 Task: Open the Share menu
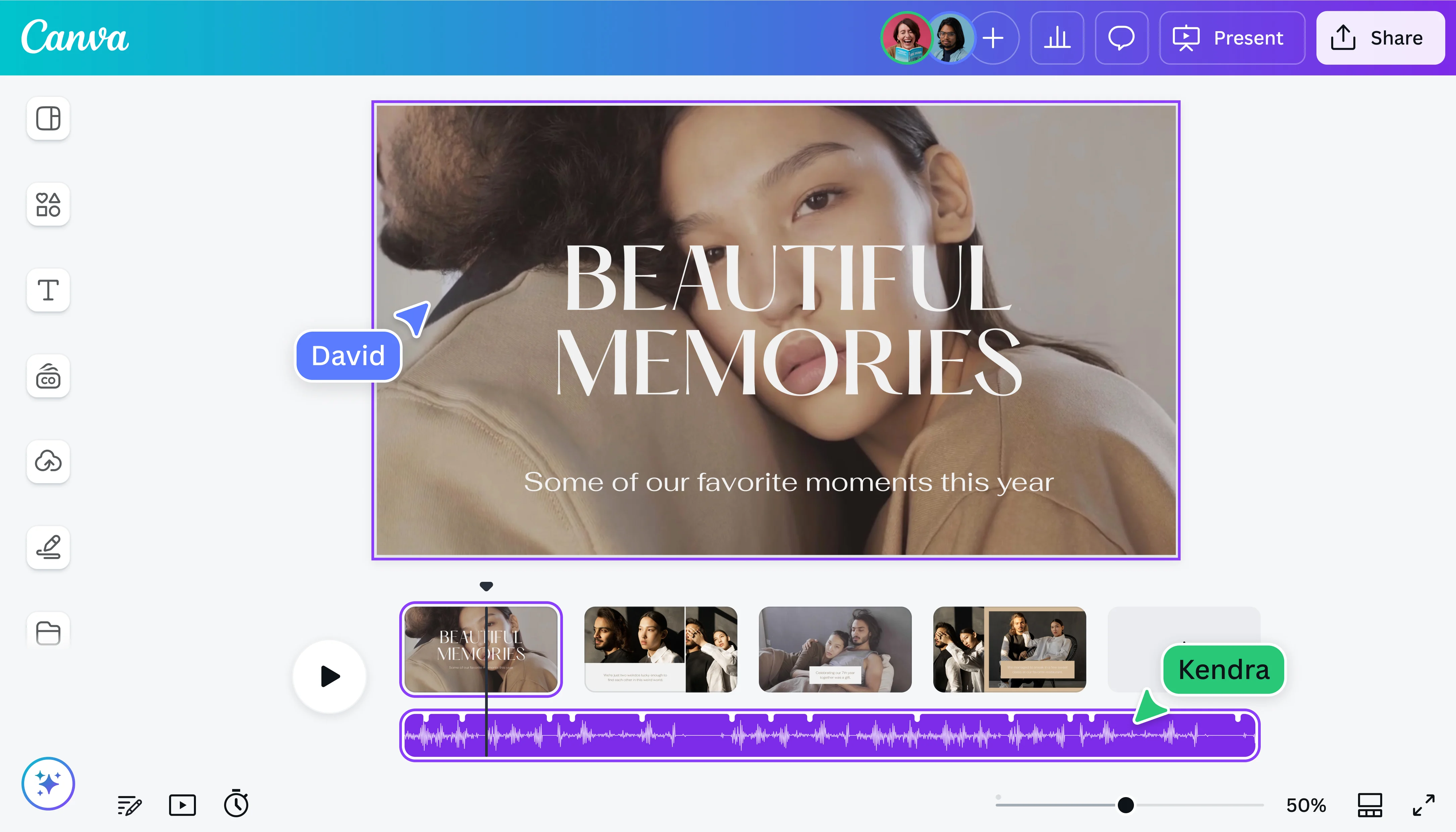[x=1380, y=38]
